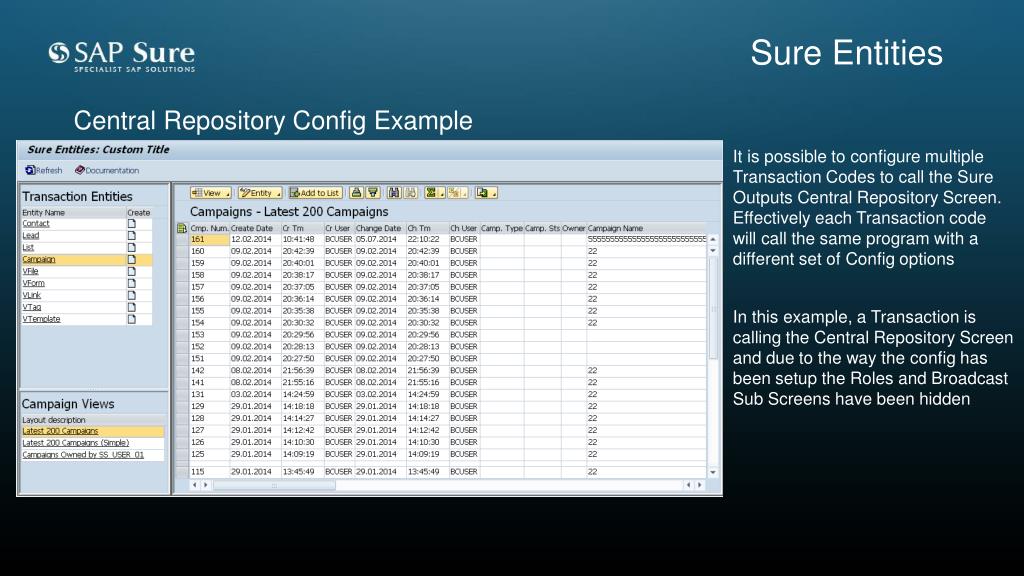Select Campaigns Owned by SS_USER_01 view
The image size is (1024, 576).
(x=83, y=455)
